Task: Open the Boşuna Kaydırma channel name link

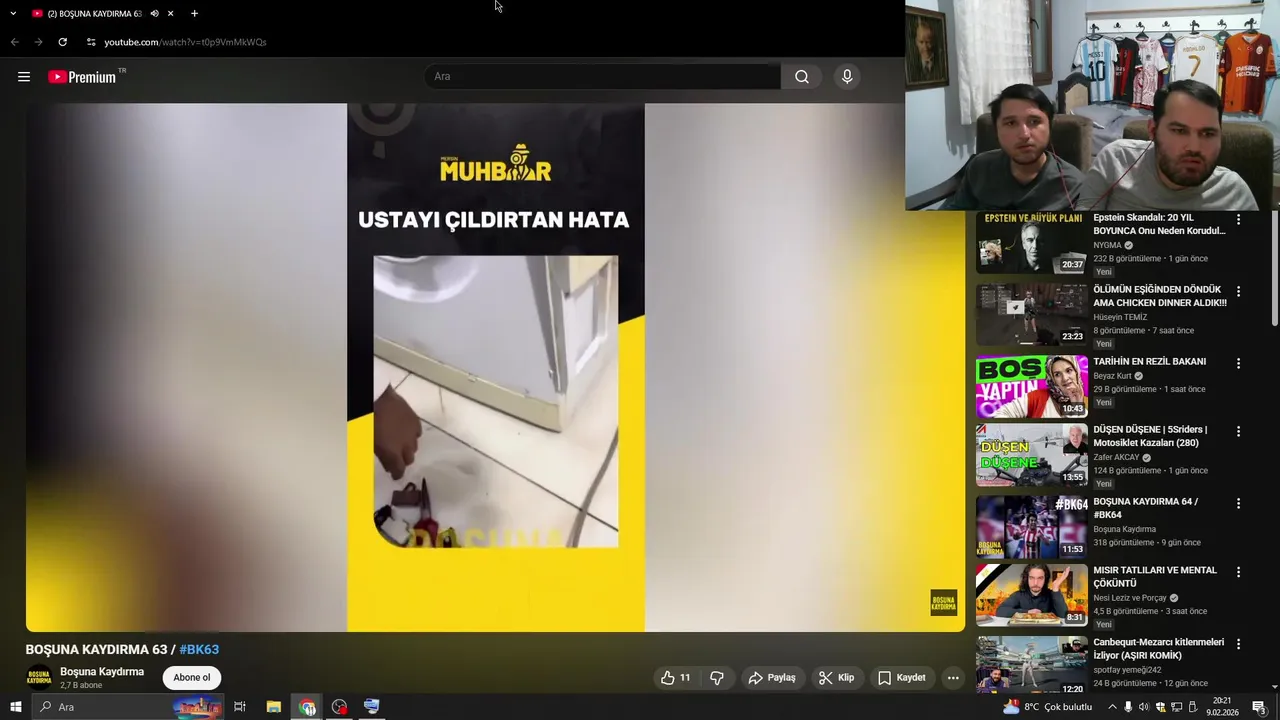Action: [x=102, y=672]
